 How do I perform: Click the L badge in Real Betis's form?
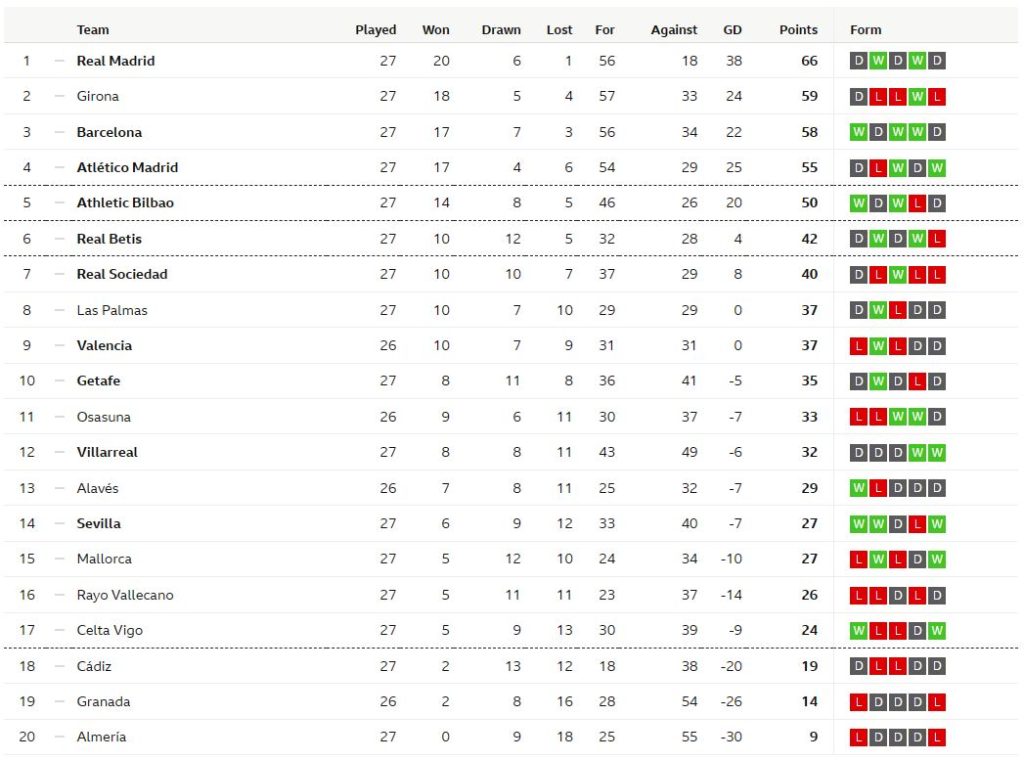937,239
